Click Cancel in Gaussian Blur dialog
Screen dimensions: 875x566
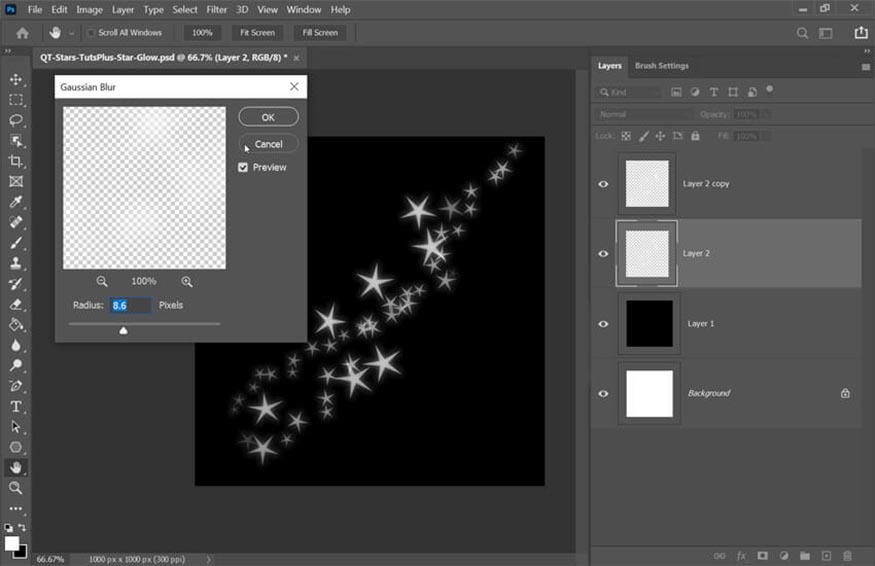click(x=268, y=144)
